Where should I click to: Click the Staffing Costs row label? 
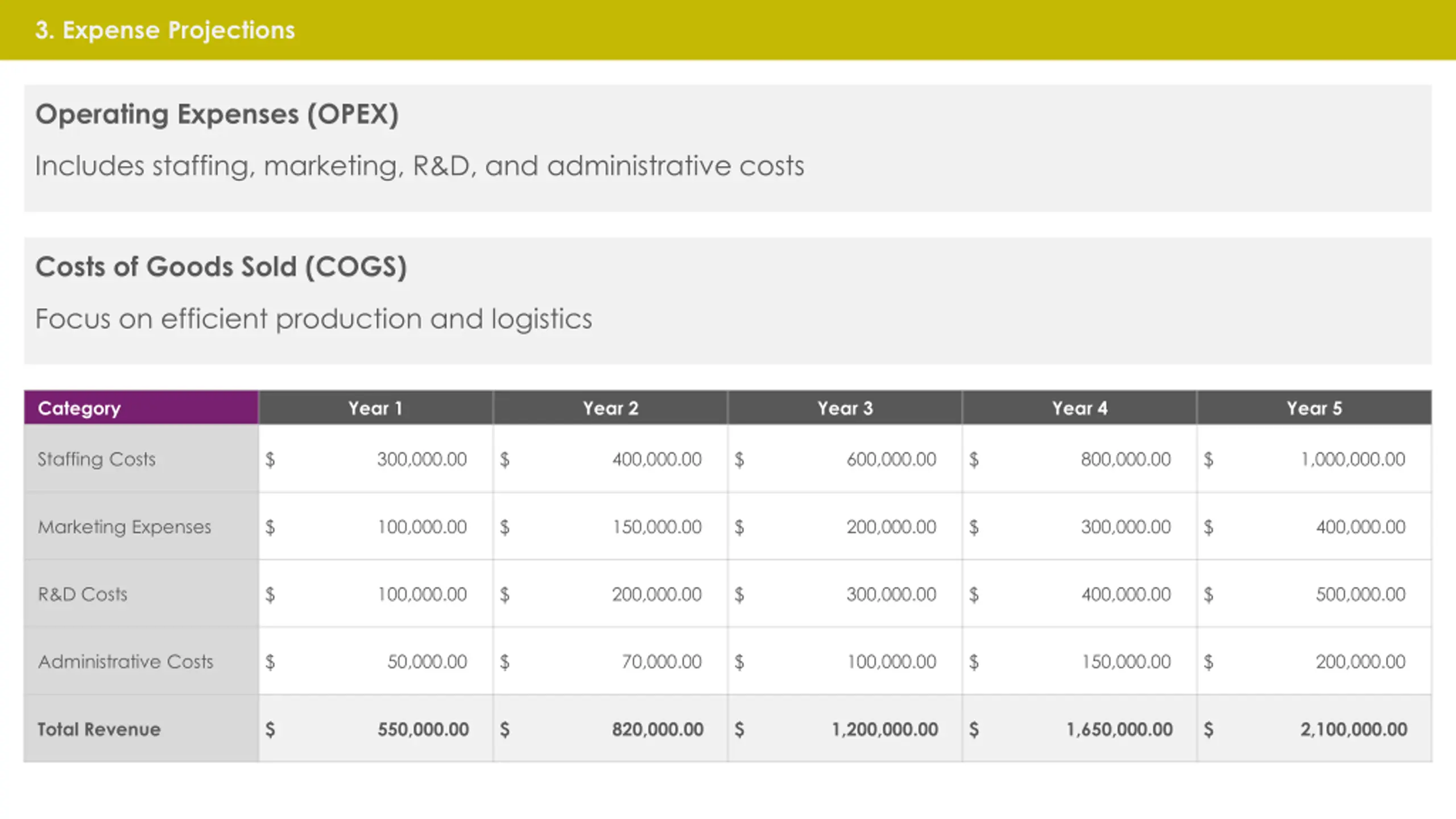[x=96, y=459]
